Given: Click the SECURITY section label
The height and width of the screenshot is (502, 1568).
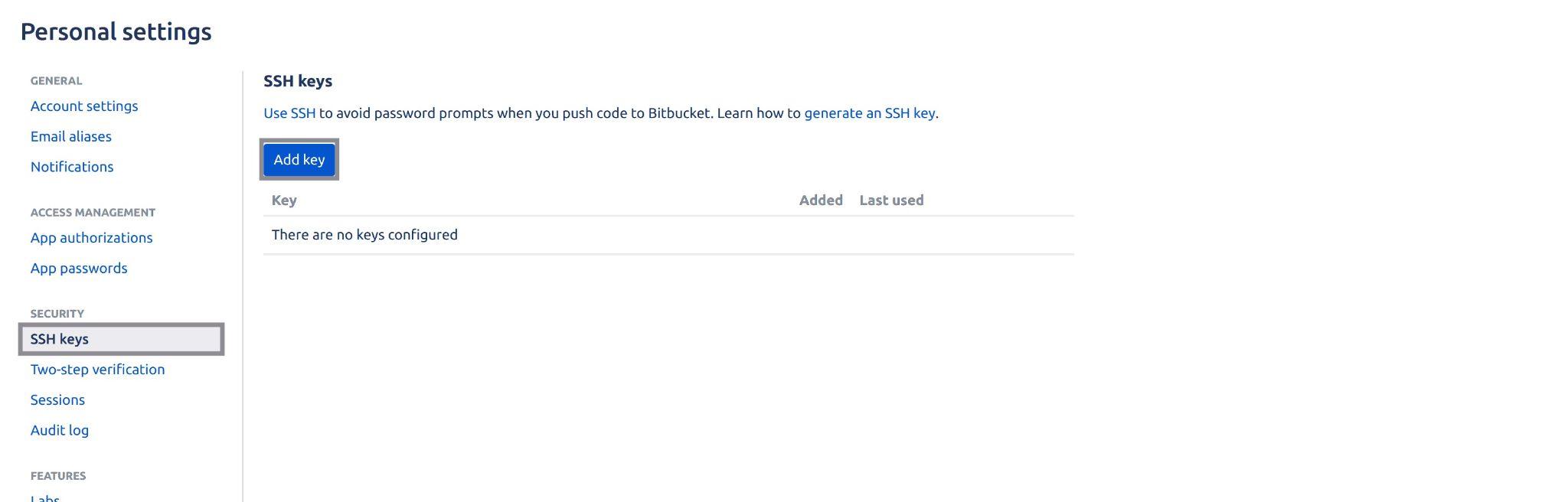Looking at the screenshot, I should click(x=57, y=313).
